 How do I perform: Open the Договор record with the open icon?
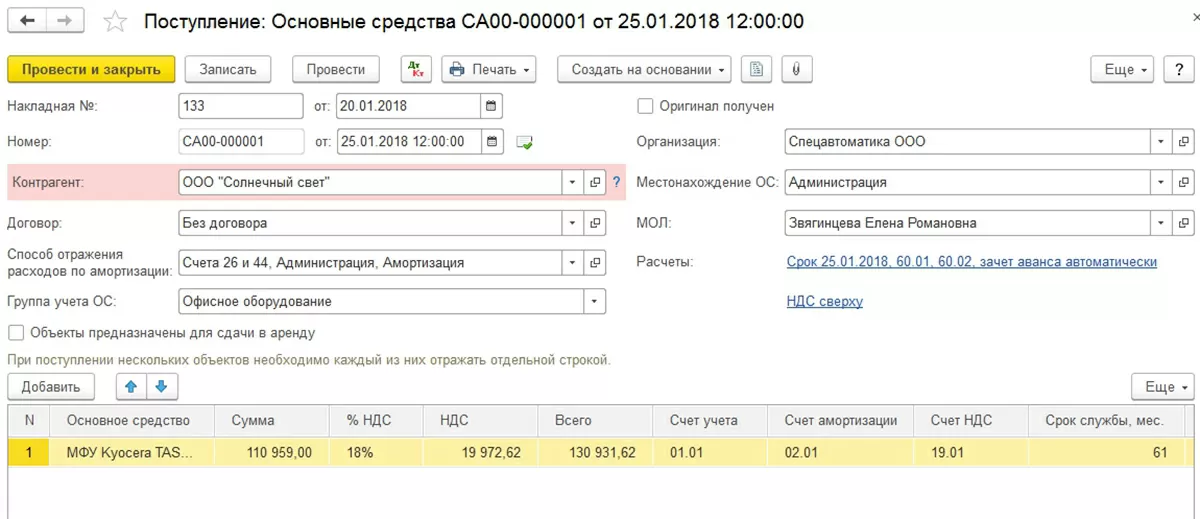595,223
